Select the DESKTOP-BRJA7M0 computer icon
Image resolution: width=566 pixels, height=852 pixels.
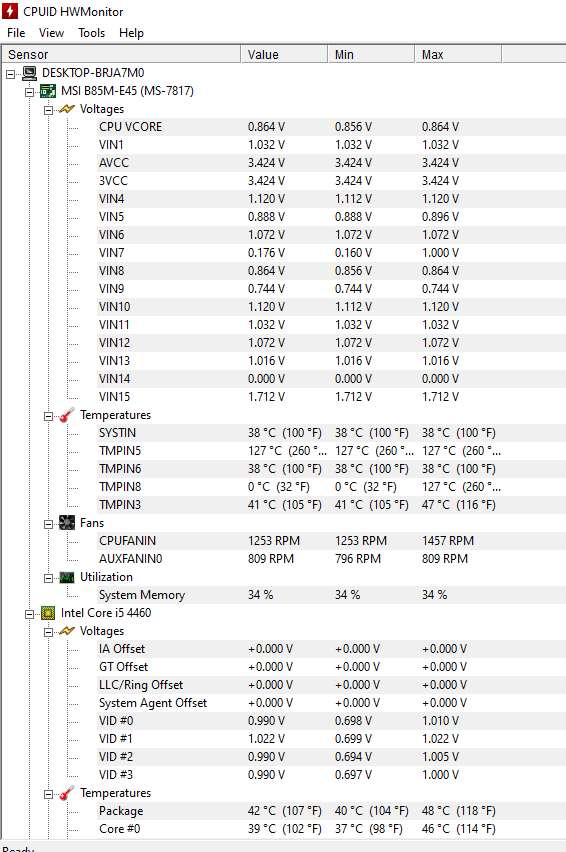(x=30, y=73)
